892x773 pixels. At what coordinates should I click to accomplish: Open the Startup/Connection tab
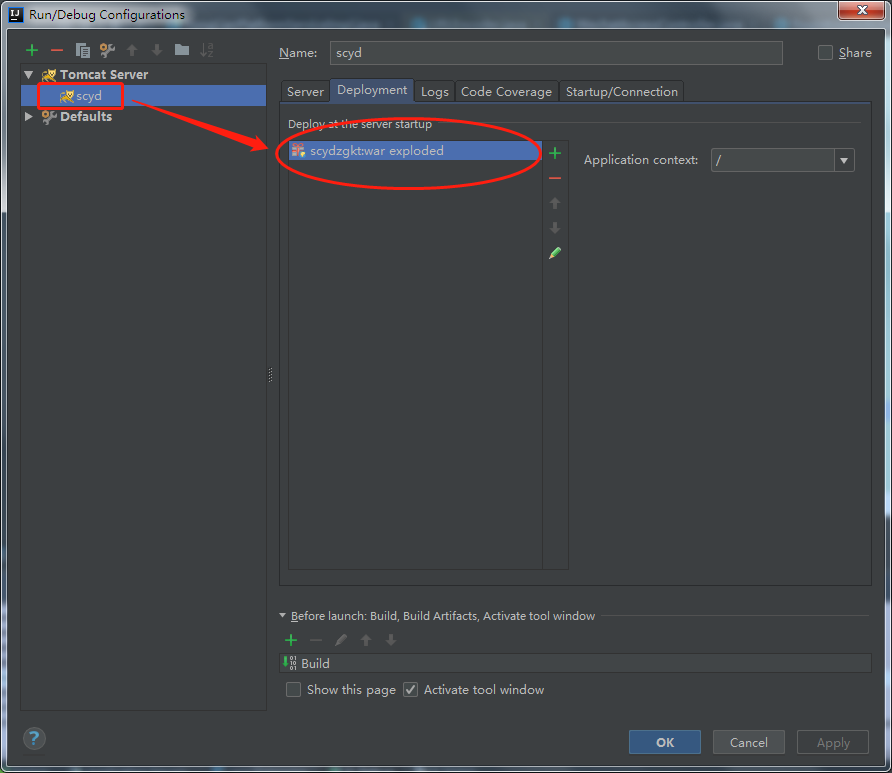[621, 91]
